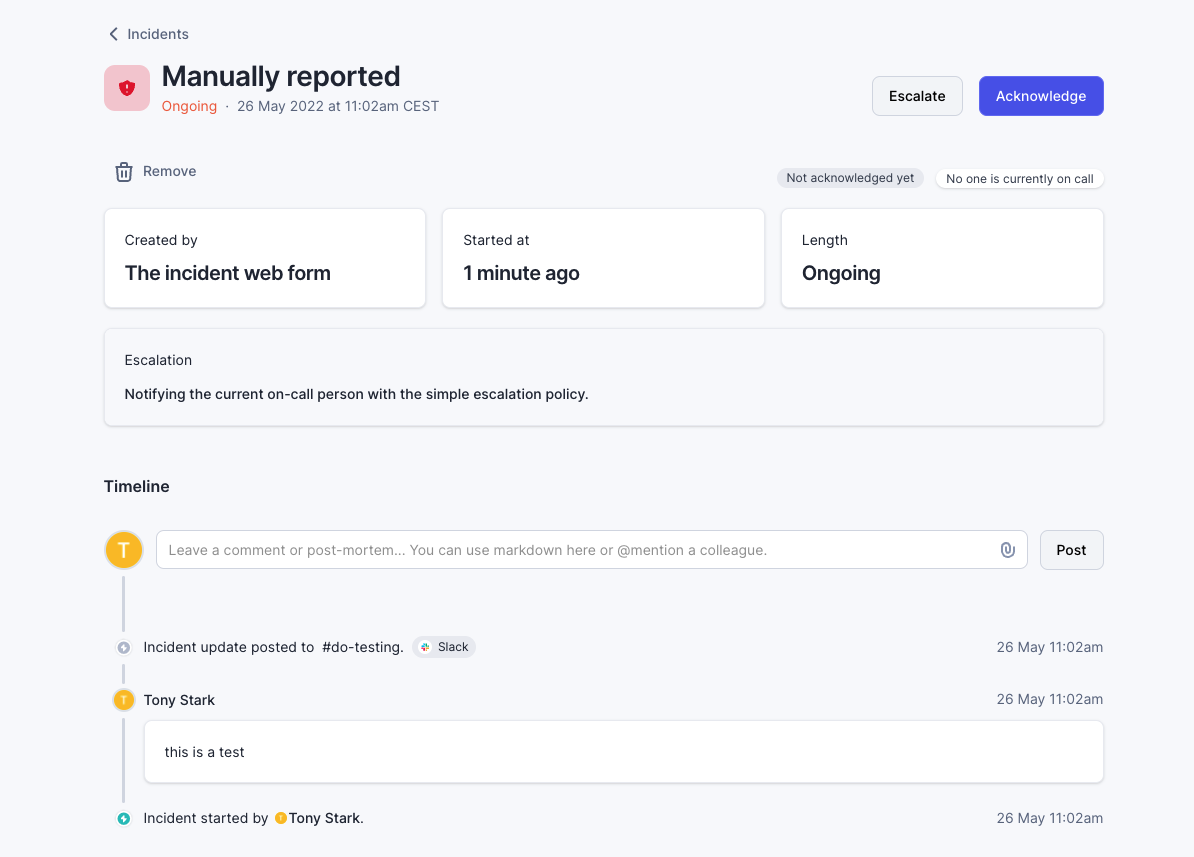Click the Slack logo icon
This screenshot has width=1194, height=857.
(426, 647)
